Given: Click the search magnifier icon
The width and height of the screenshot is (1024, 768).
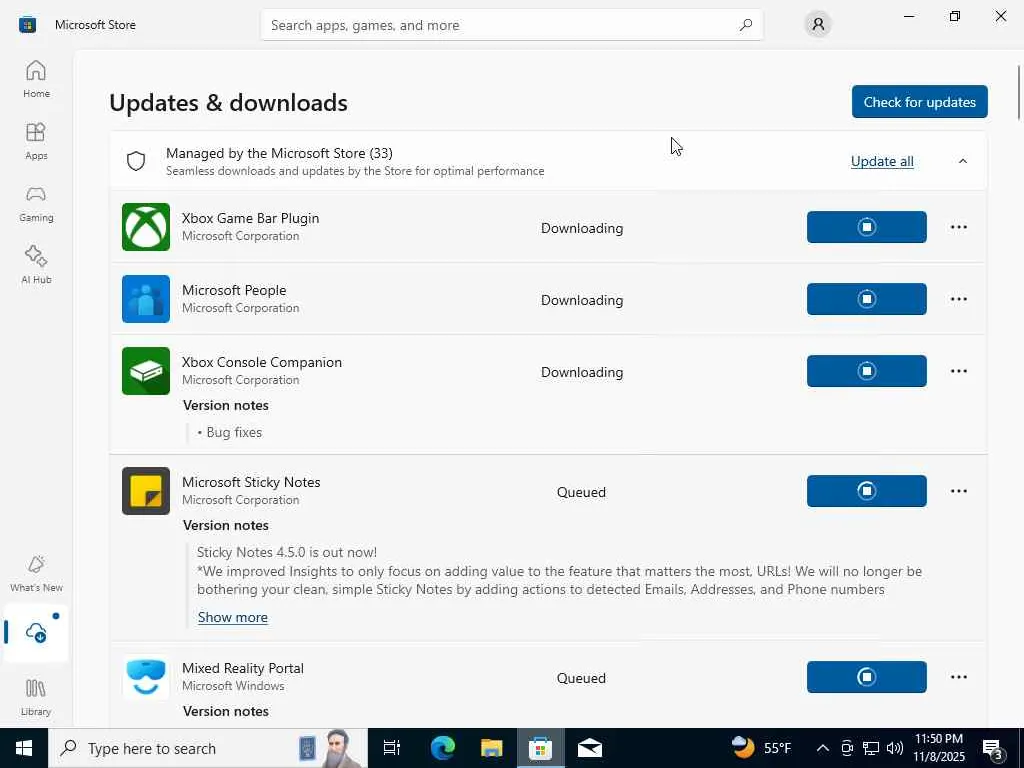Looking at the screenshot, I should pyautogui.click(x=746, y=25).
